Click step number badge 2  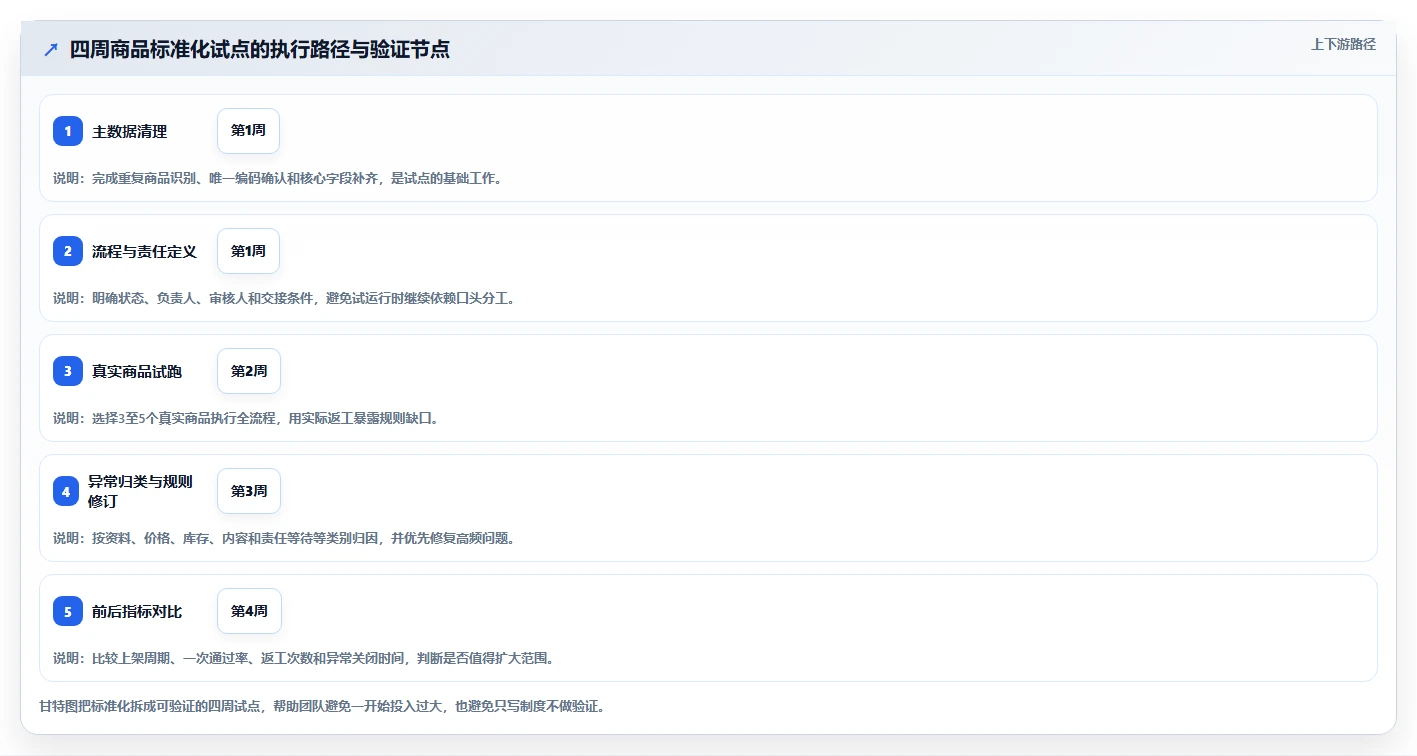tap(68, 251)
